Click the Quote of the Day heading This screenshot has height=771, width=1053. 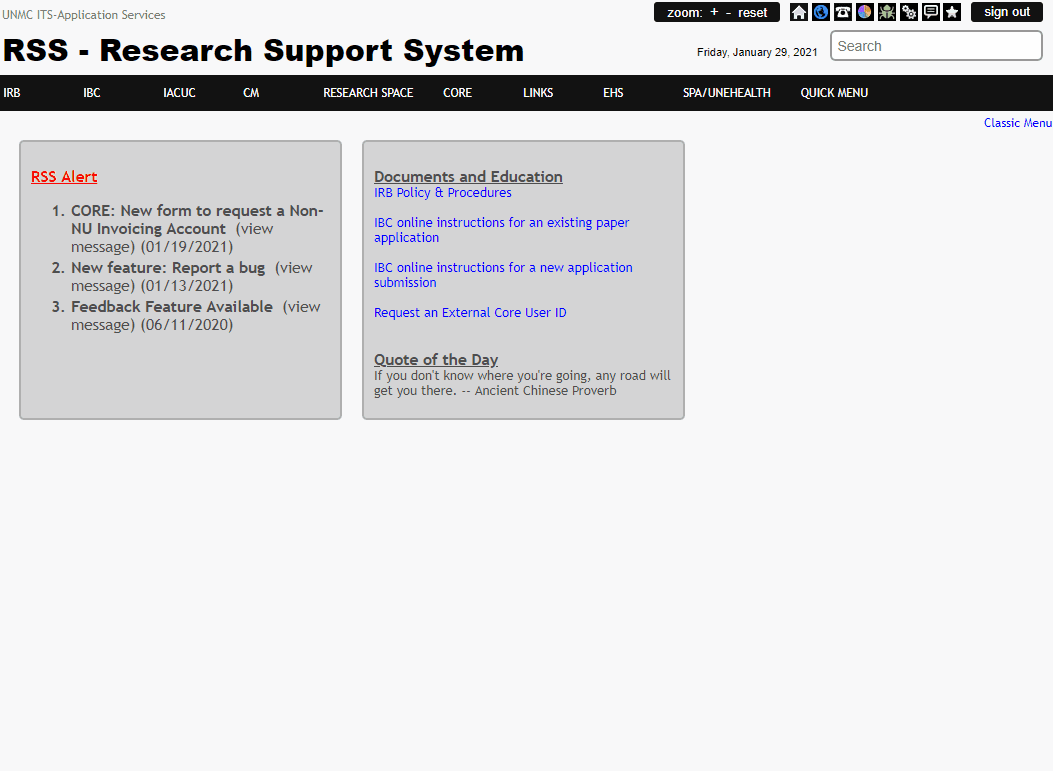tap(436, 359)
